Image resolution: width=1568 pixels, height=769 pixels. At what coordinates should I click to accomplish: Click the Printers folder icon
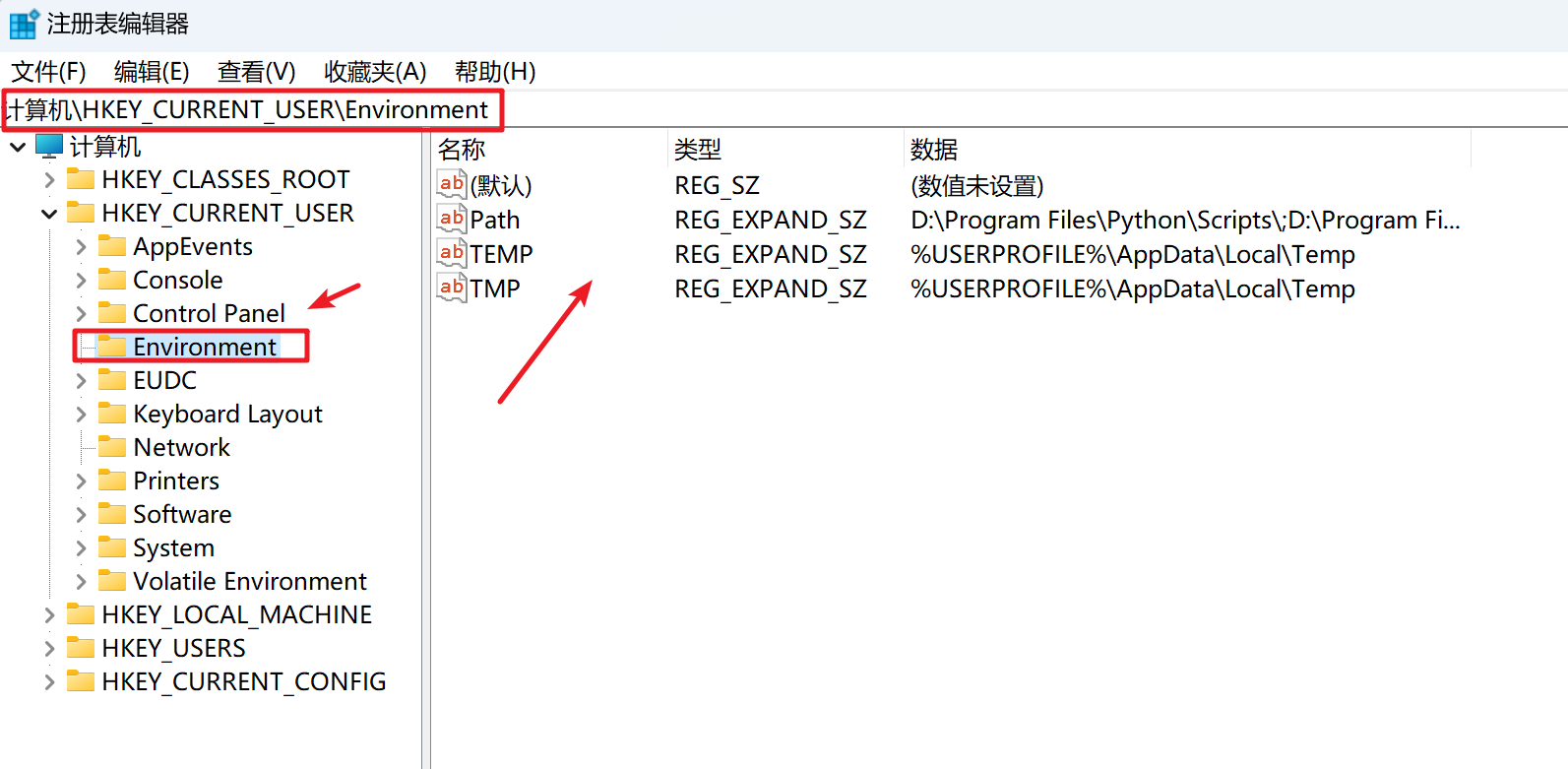click(112, 481)
